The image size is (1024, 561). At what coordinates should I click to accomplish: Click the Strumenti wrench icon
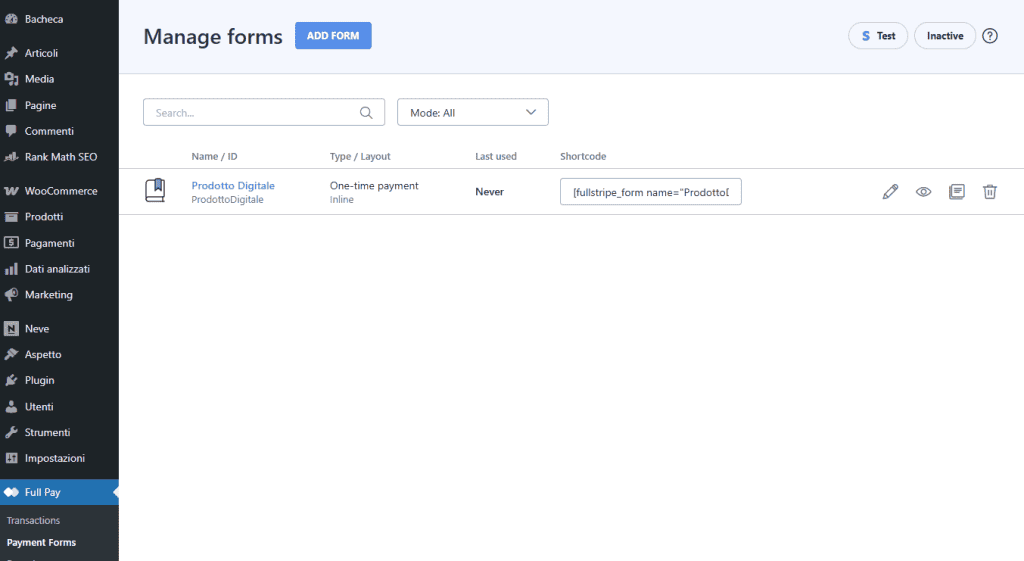click(11, 432)
